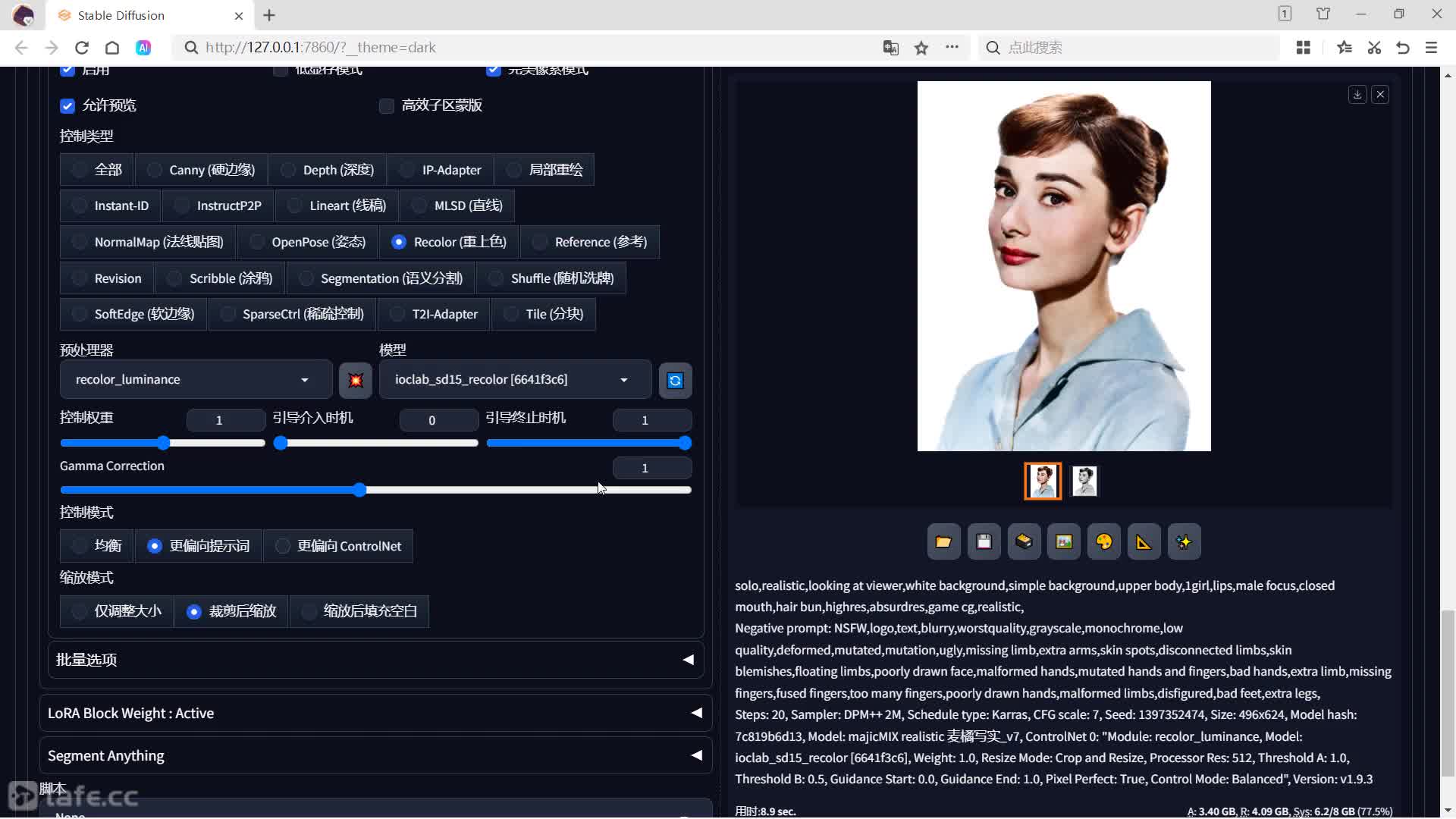Click the 点此搜索 search box
Image resolution: width=1456 pixels, height=819 pixels.
(x=1130, y=48)
